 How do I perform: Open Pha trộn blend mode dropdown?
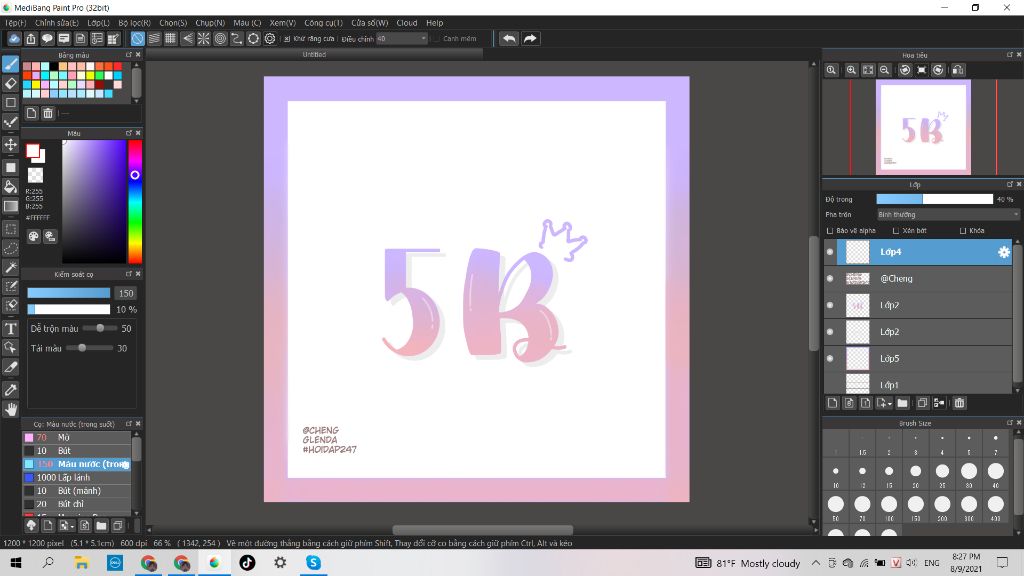pyautogui.click(x=948, y=214)
